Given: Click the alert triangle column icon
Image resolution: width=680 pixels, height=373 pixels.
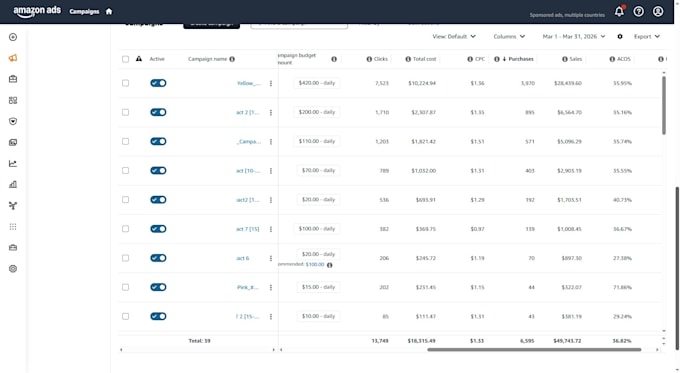Looking at the screenshot, I should coord(139,59).
